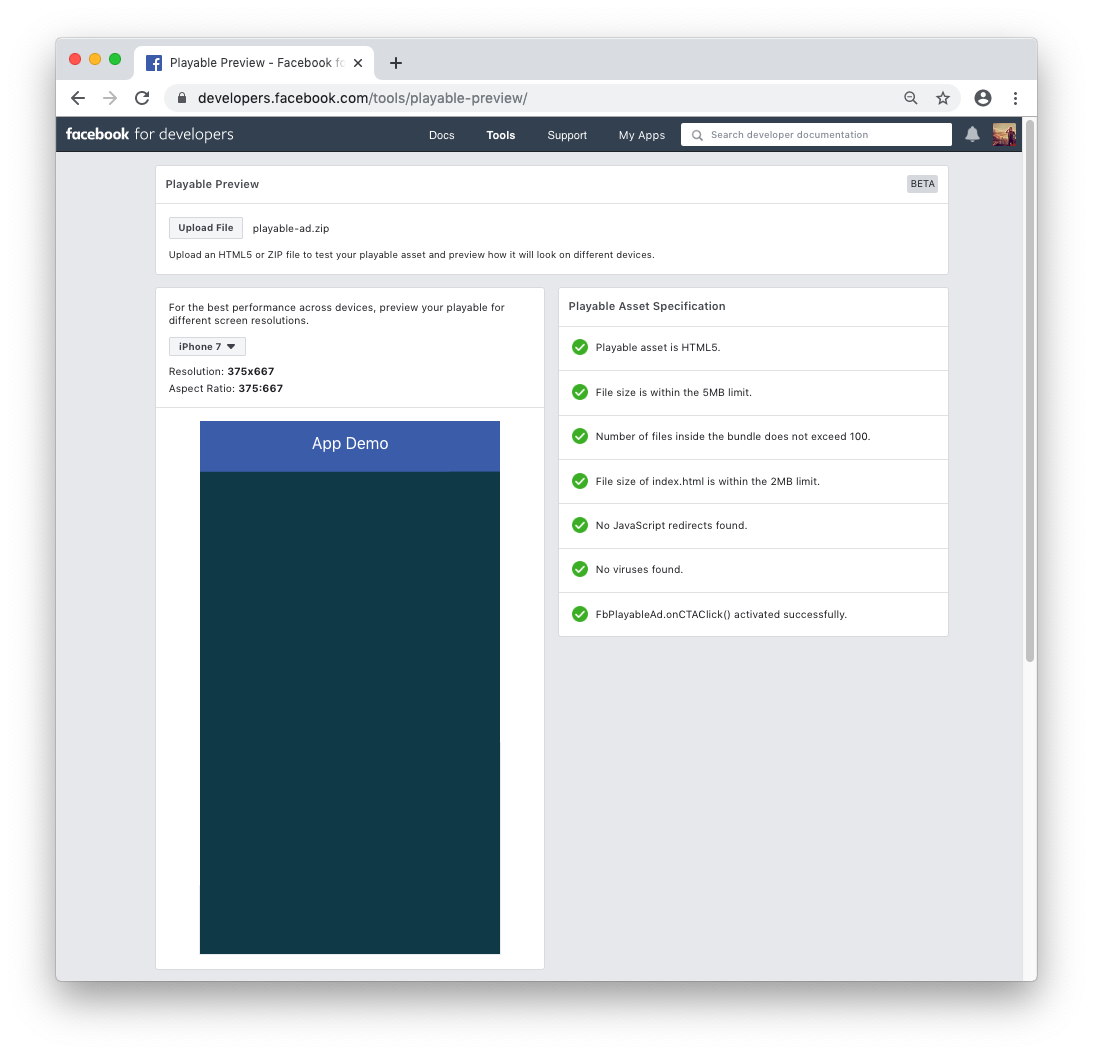Click the facebook for developers logo
The width and height of the screenshot is (1093, 1055).
[150, 134]
